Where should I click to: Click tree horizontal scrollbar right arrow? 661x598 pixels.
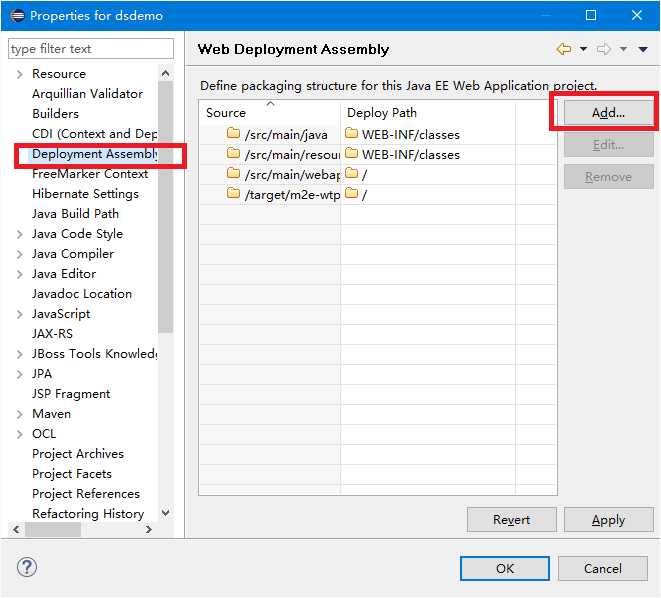[148, 529]
